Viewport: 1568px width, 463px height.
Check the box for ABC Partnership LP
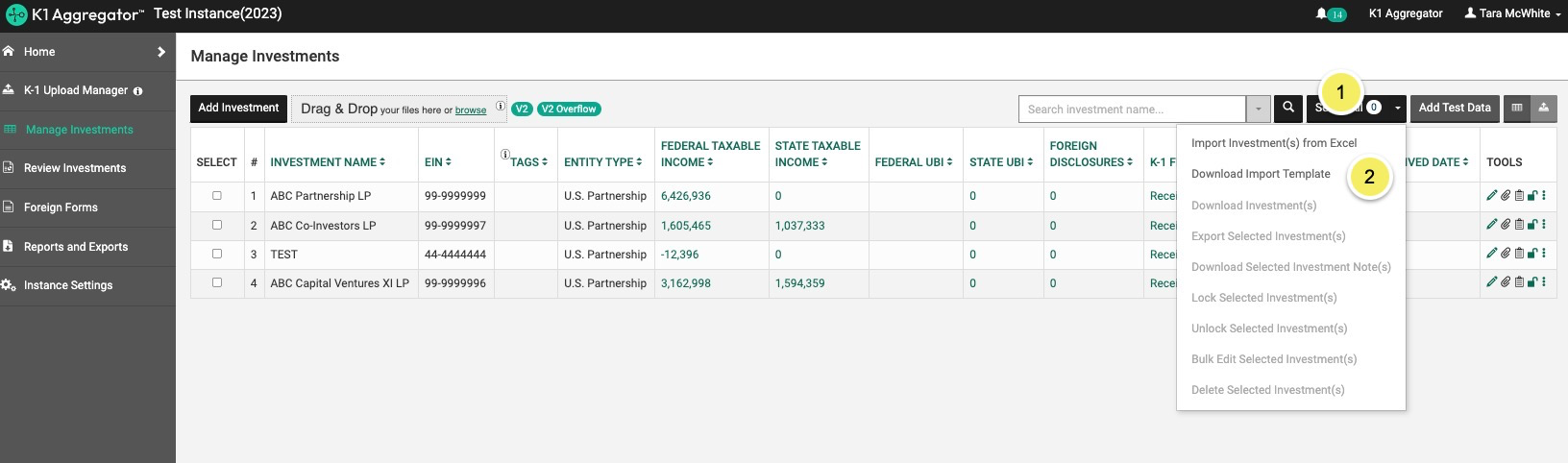217,196
